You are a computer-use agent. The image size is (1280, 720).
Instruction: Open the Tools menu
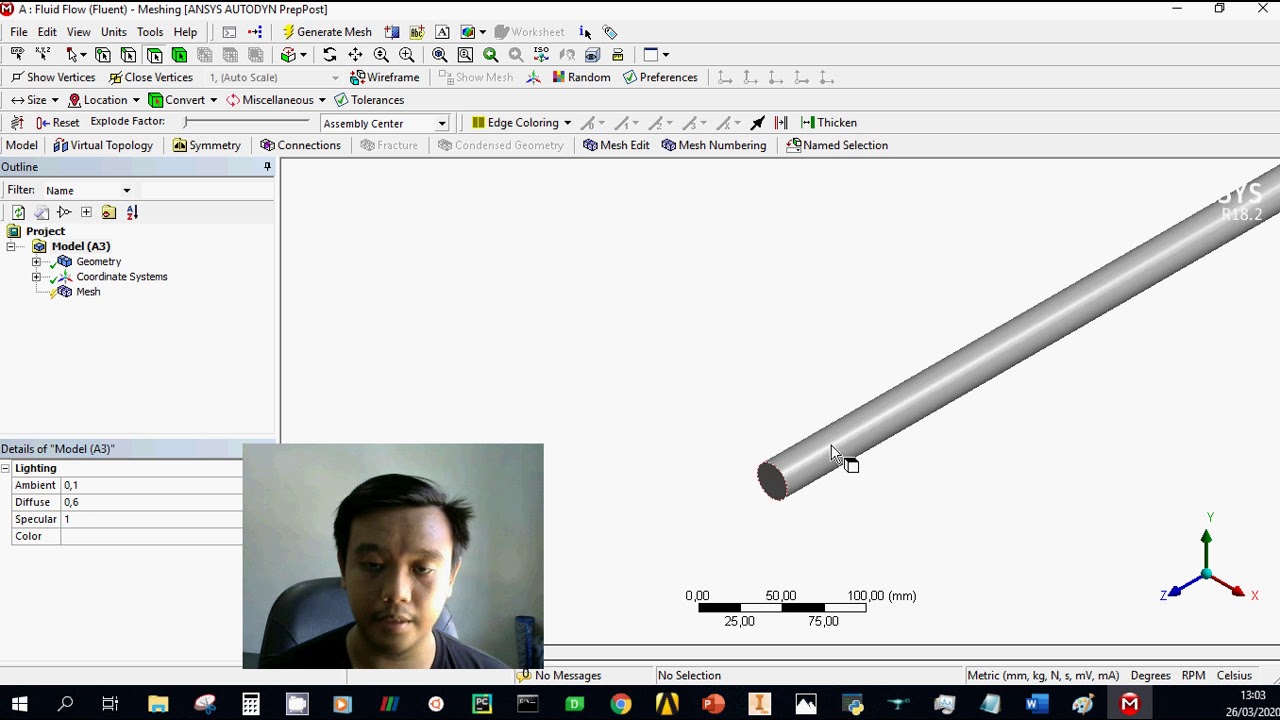[x=150, y=32]
